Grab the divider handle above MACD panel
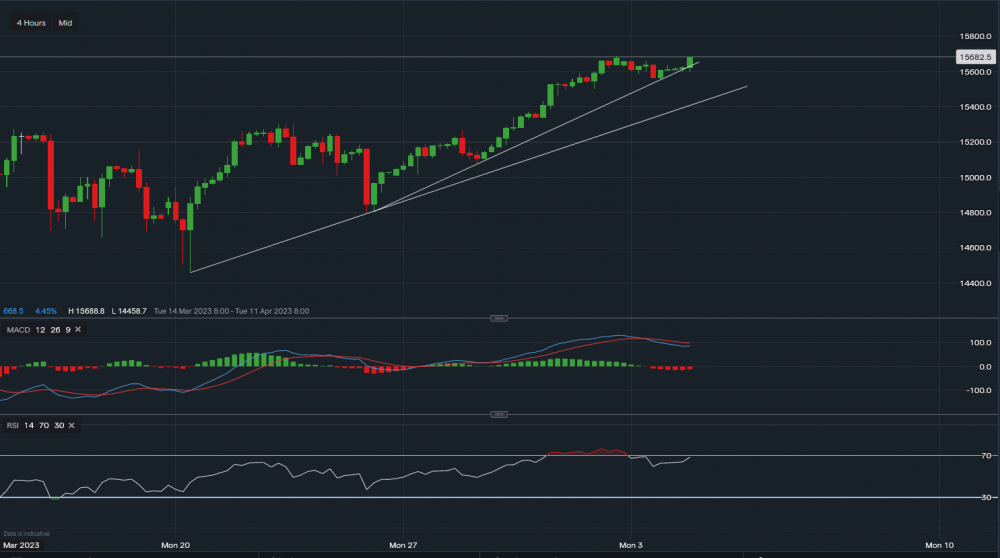 coord(499,318)
